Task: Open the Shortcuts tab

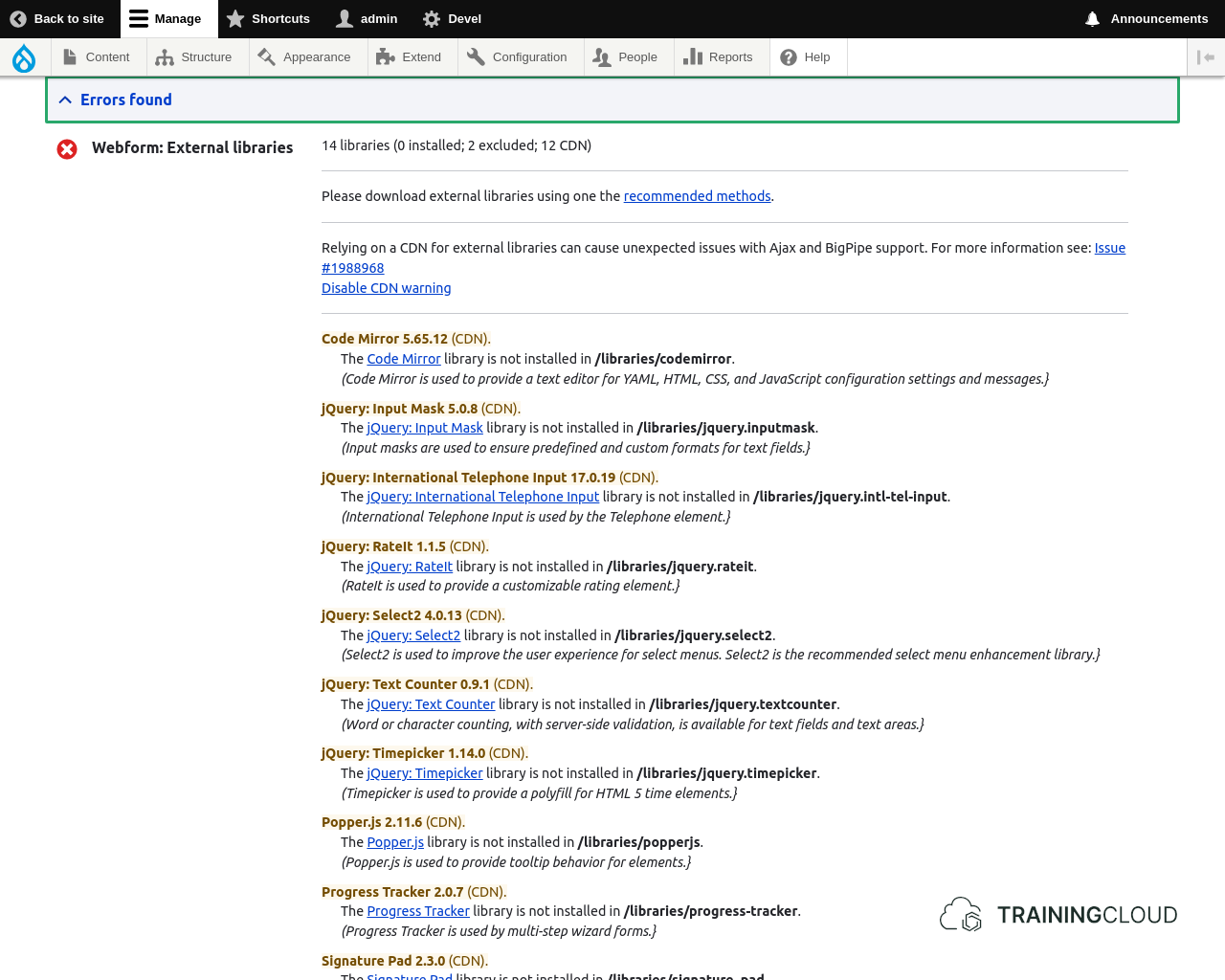Action: pyautogui.click(x=269, y=19)
